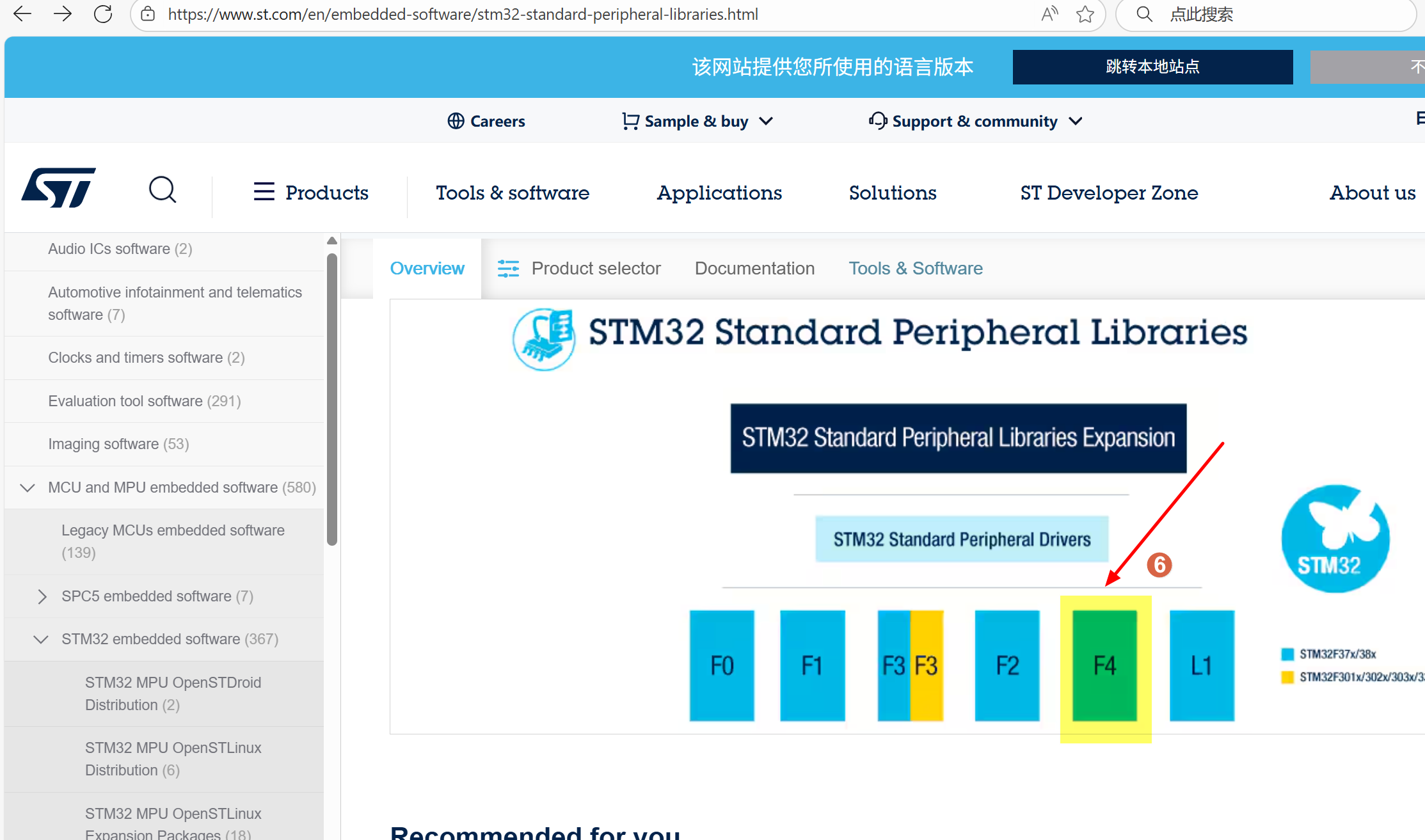Open the Applications menu
Viewport: 1425px width, 840px height.
tap(719, 193)
